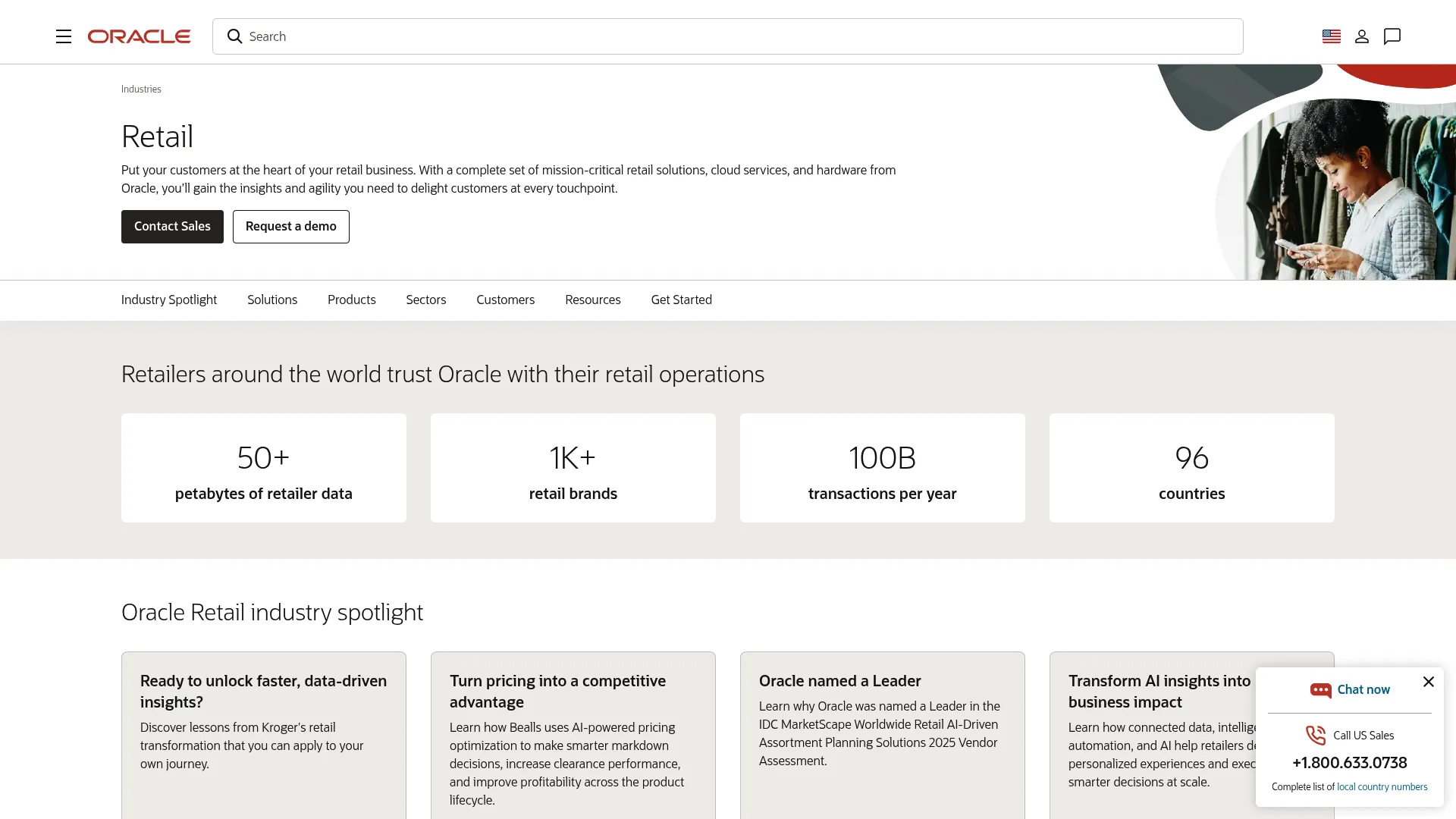The image size is (1456, 819).
Task: Open the chat bubble icon in header
Action: click(x=1392, y=36)
